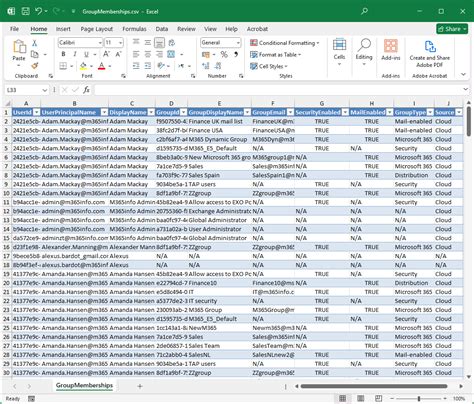
Task: Switch to Page Break Preview icon
Action: point(378,398)
